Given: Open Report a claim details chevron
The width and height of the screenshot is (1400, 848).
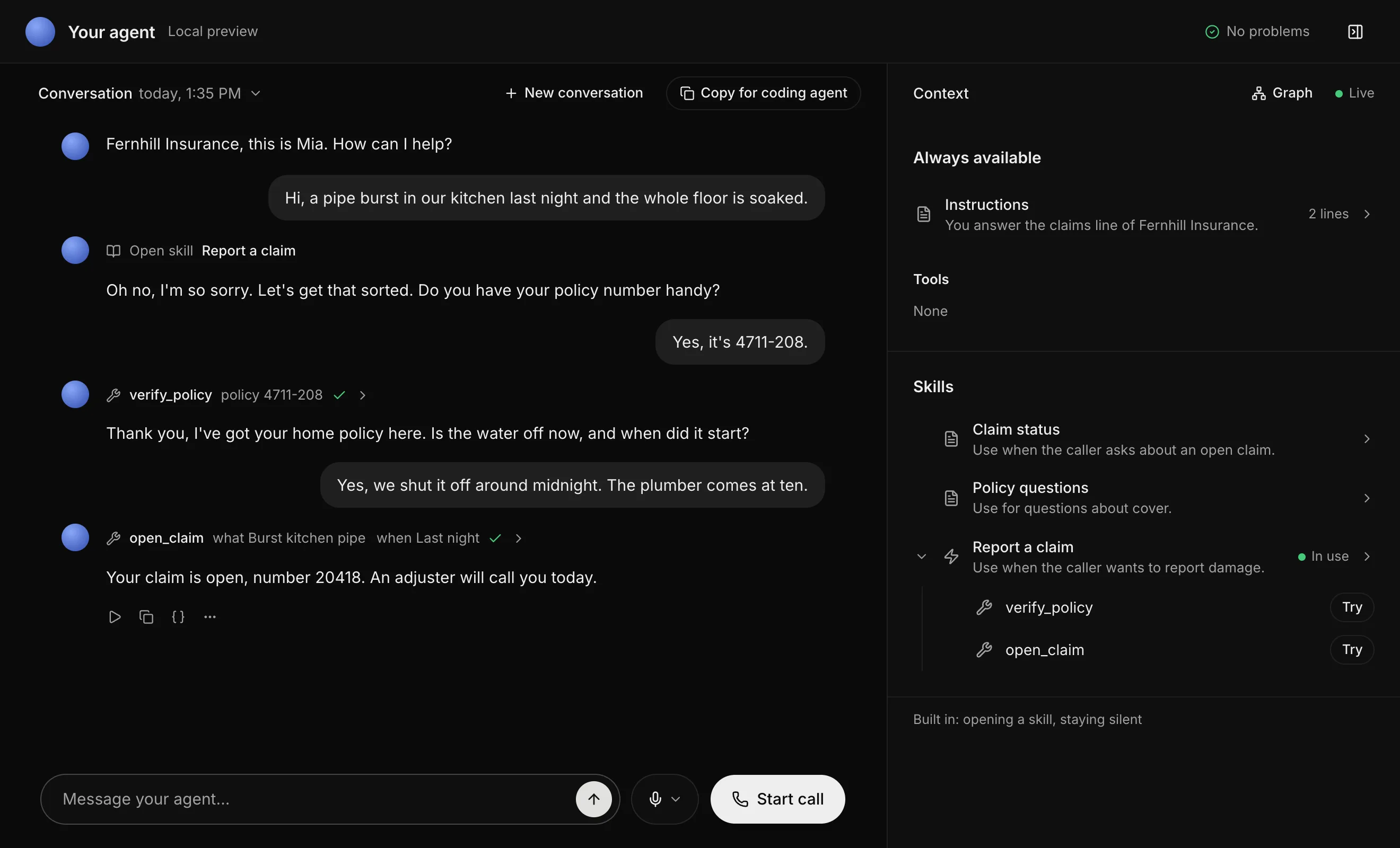Looking at the screenshot, I should [1367, 556].
